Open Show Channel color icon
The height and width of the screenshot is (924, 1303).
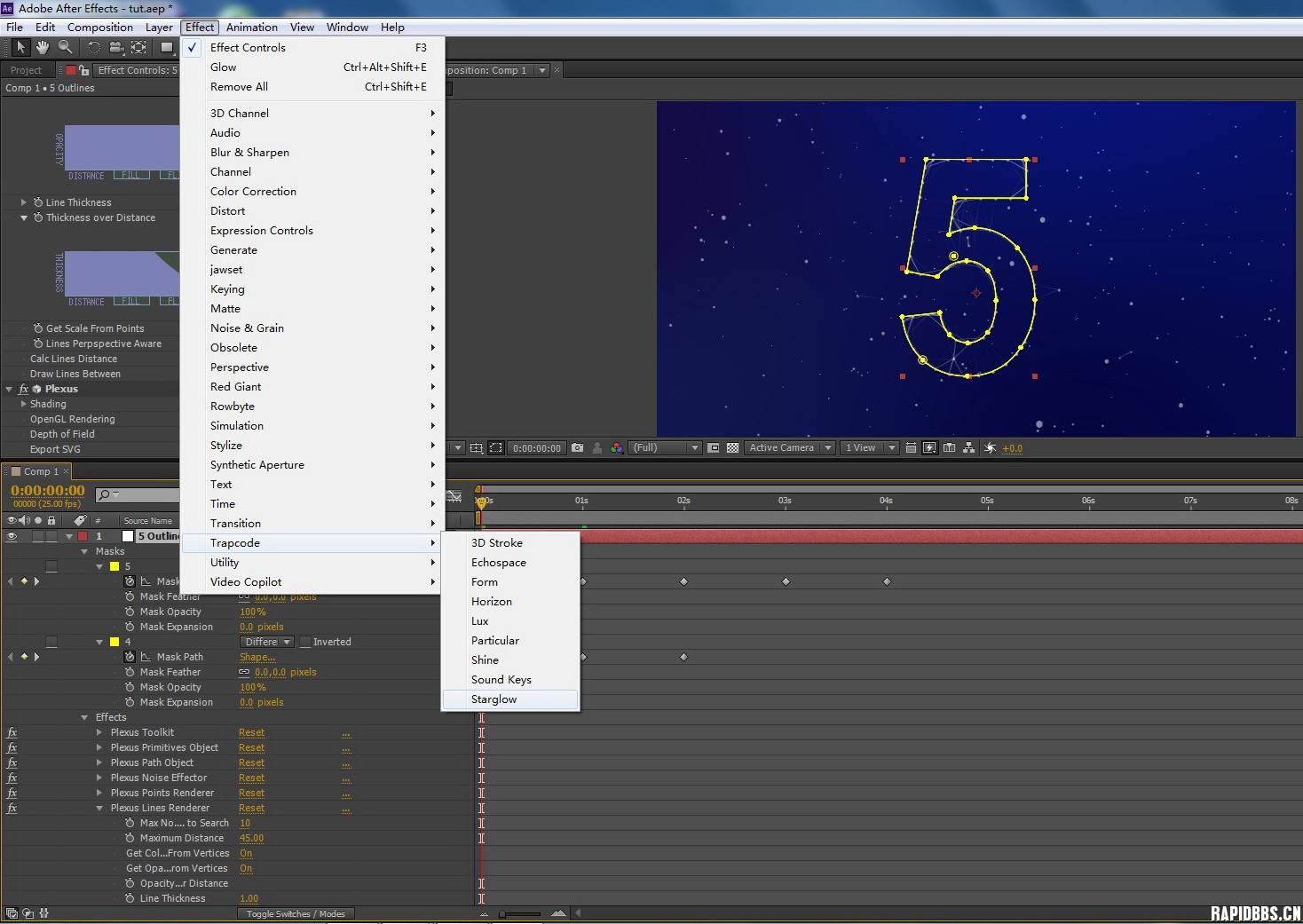coord(616,448)
